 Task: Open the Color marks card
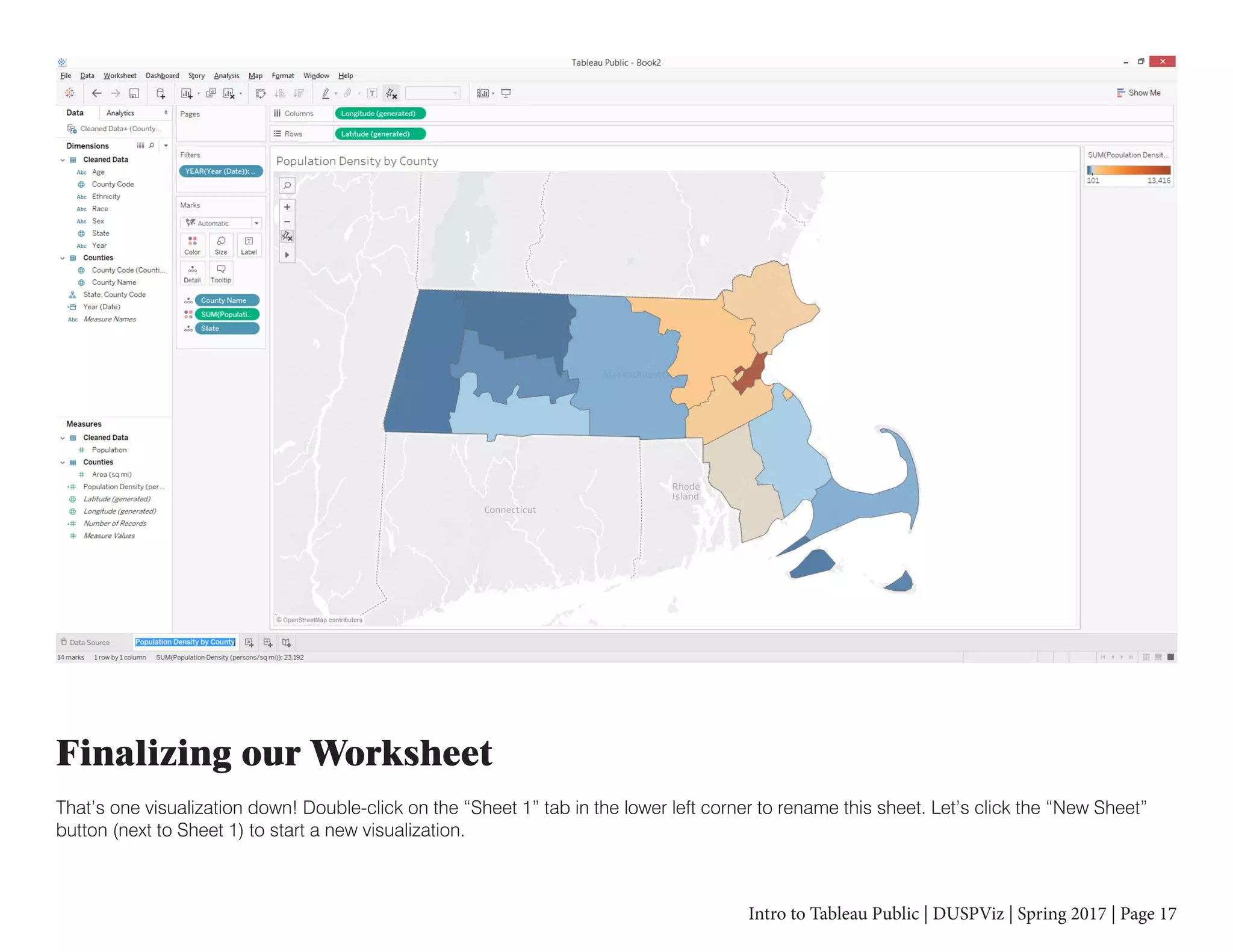coord(193,246)
